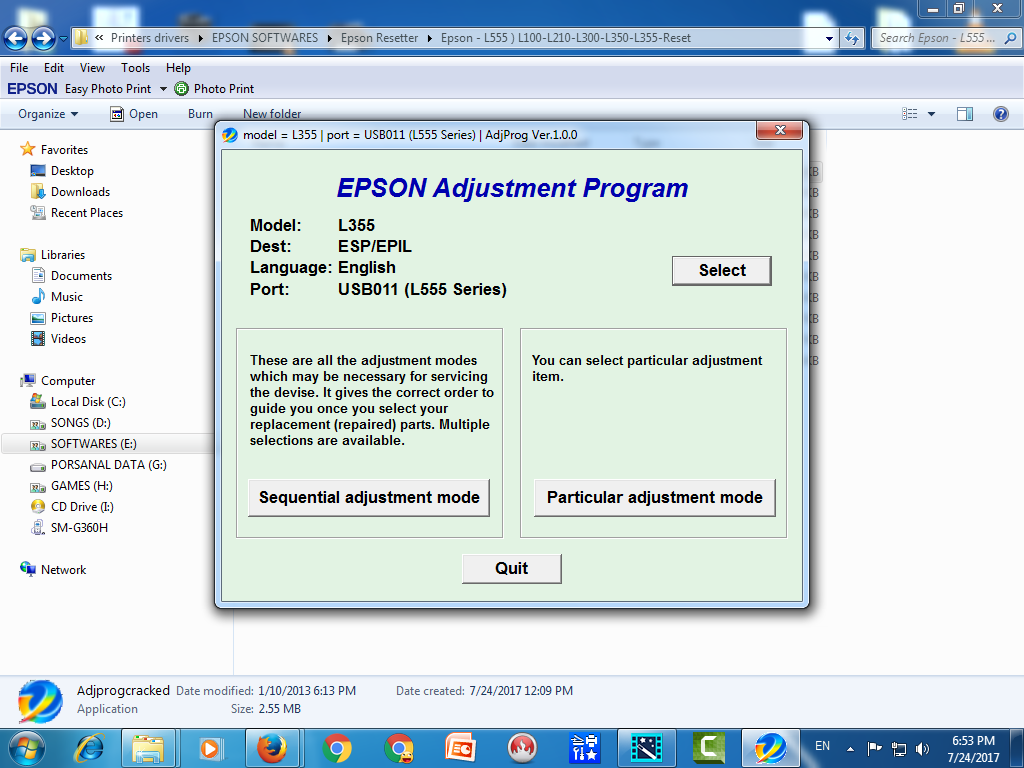Select Recent Places in navigation pane
This screenshot has width=1024, height=768.
click(x=87, y=212)
